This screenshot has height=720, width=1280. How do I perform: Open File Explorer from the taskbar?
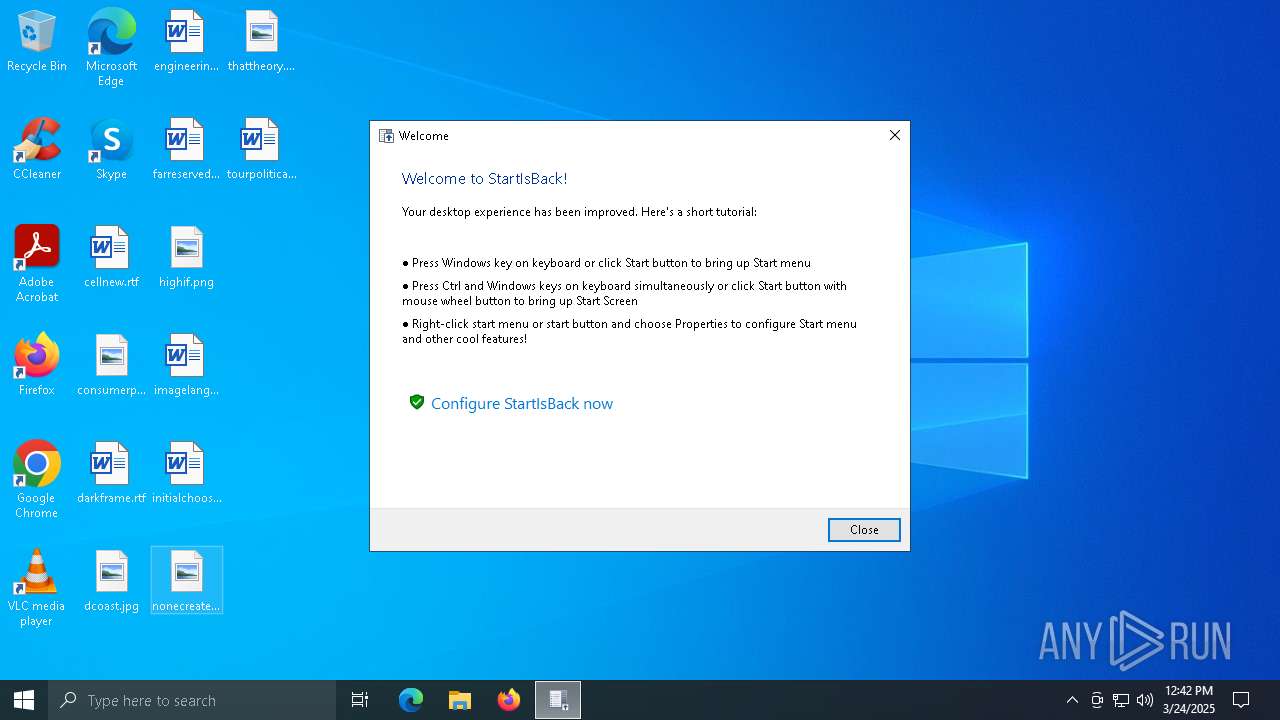(x=460, y=700)
